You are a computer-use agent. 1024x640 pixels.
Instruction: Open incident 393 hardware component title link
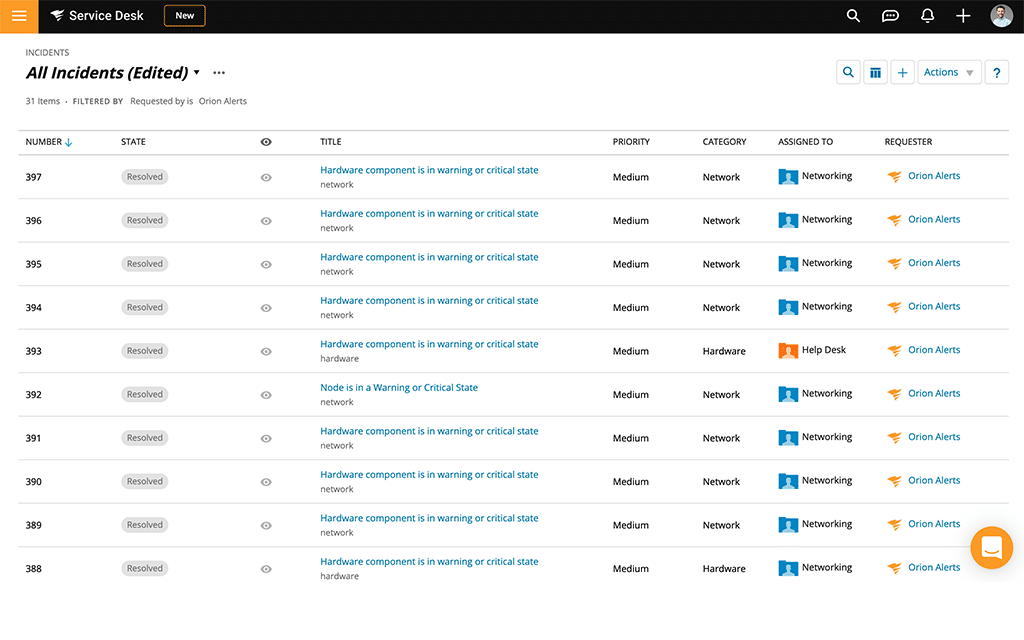[x=429, y=344]
